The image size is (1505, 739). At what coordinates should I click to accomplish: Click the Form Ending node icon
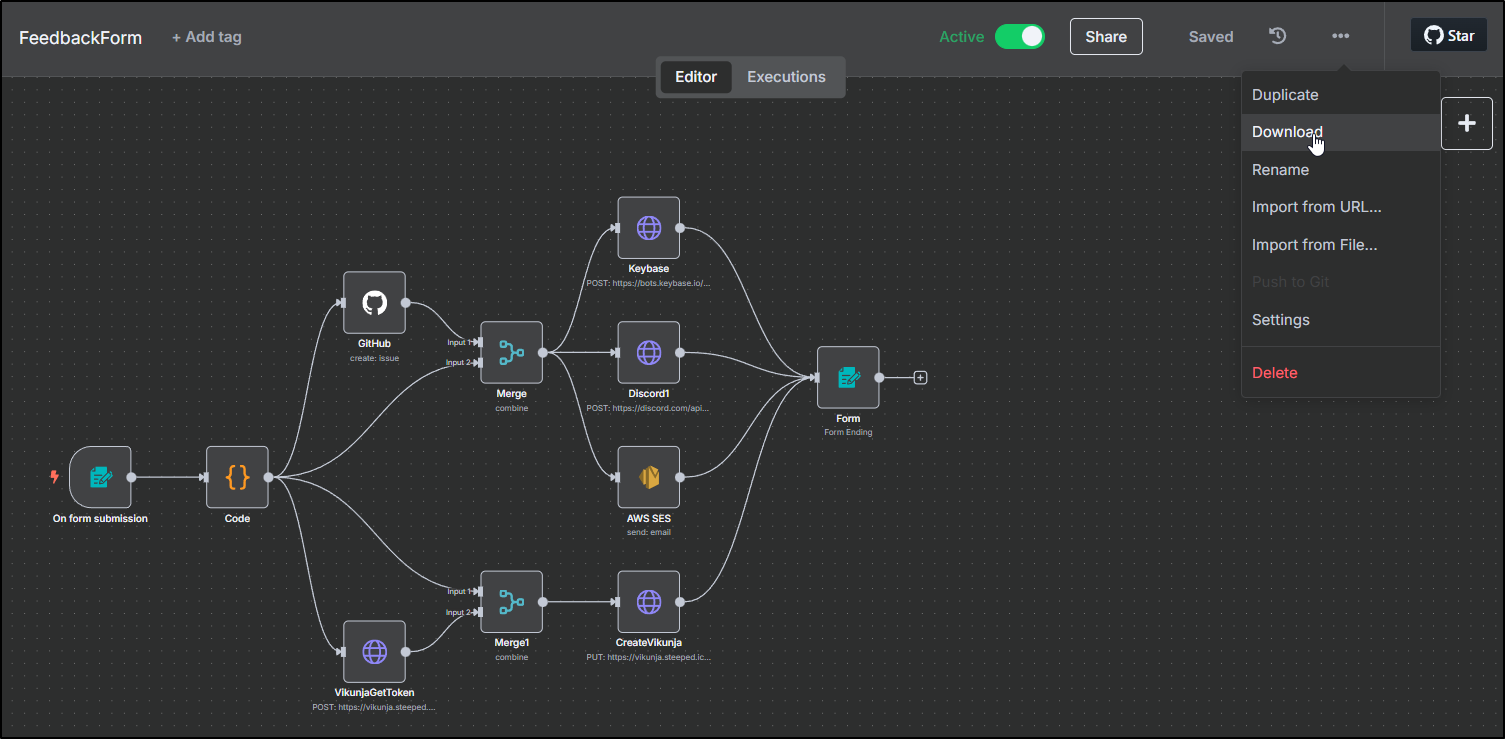847,377
